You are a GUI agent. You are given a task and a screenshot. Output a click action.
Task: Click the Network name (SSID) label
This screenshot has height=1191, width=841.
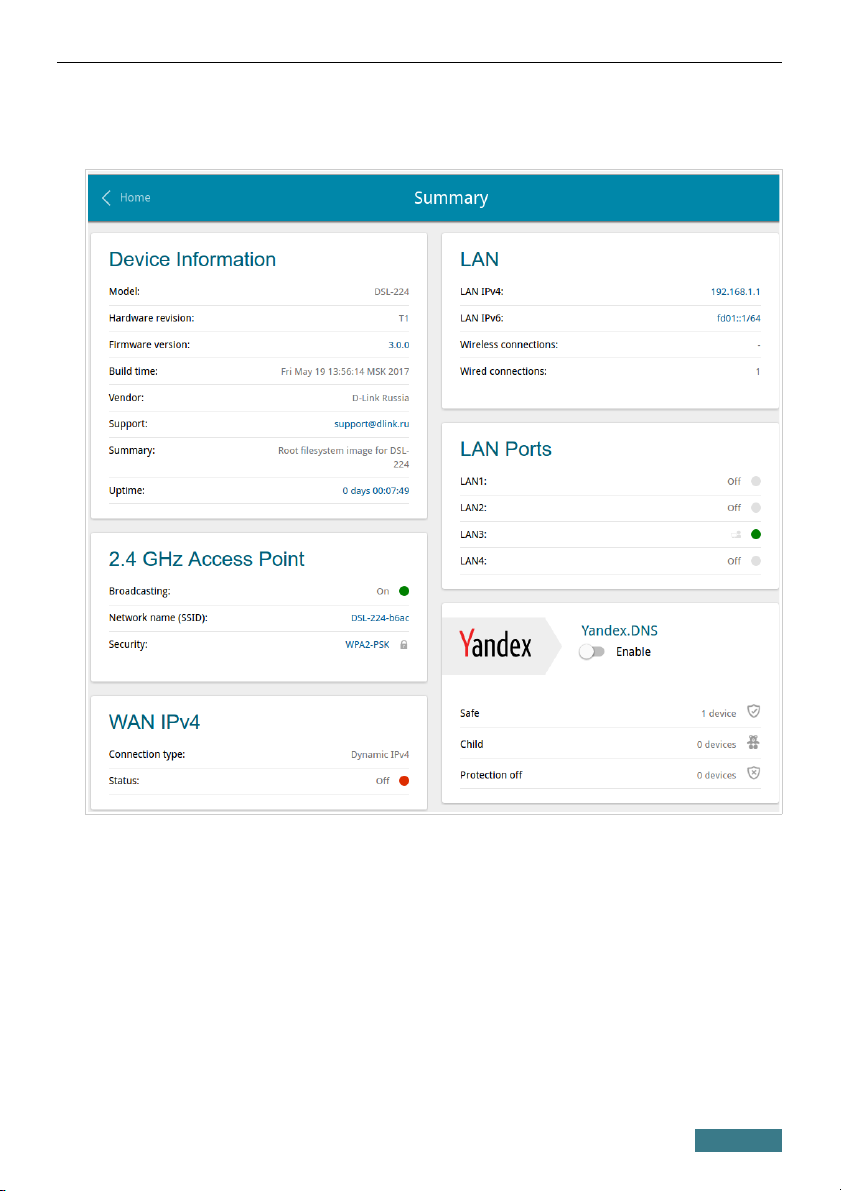(x=158, y=618)
